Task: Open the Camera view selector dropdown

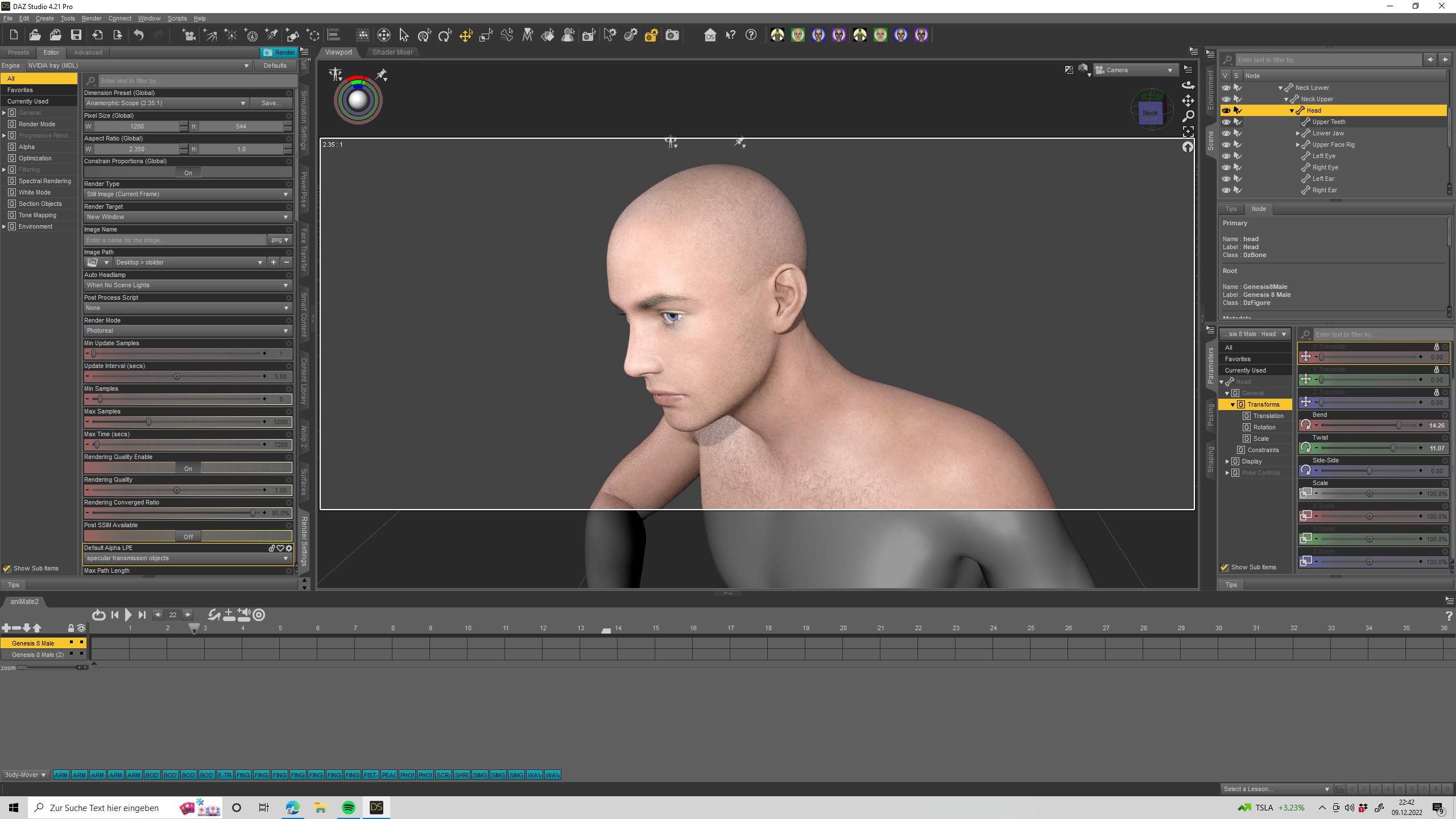Action: click(1135, 70)
